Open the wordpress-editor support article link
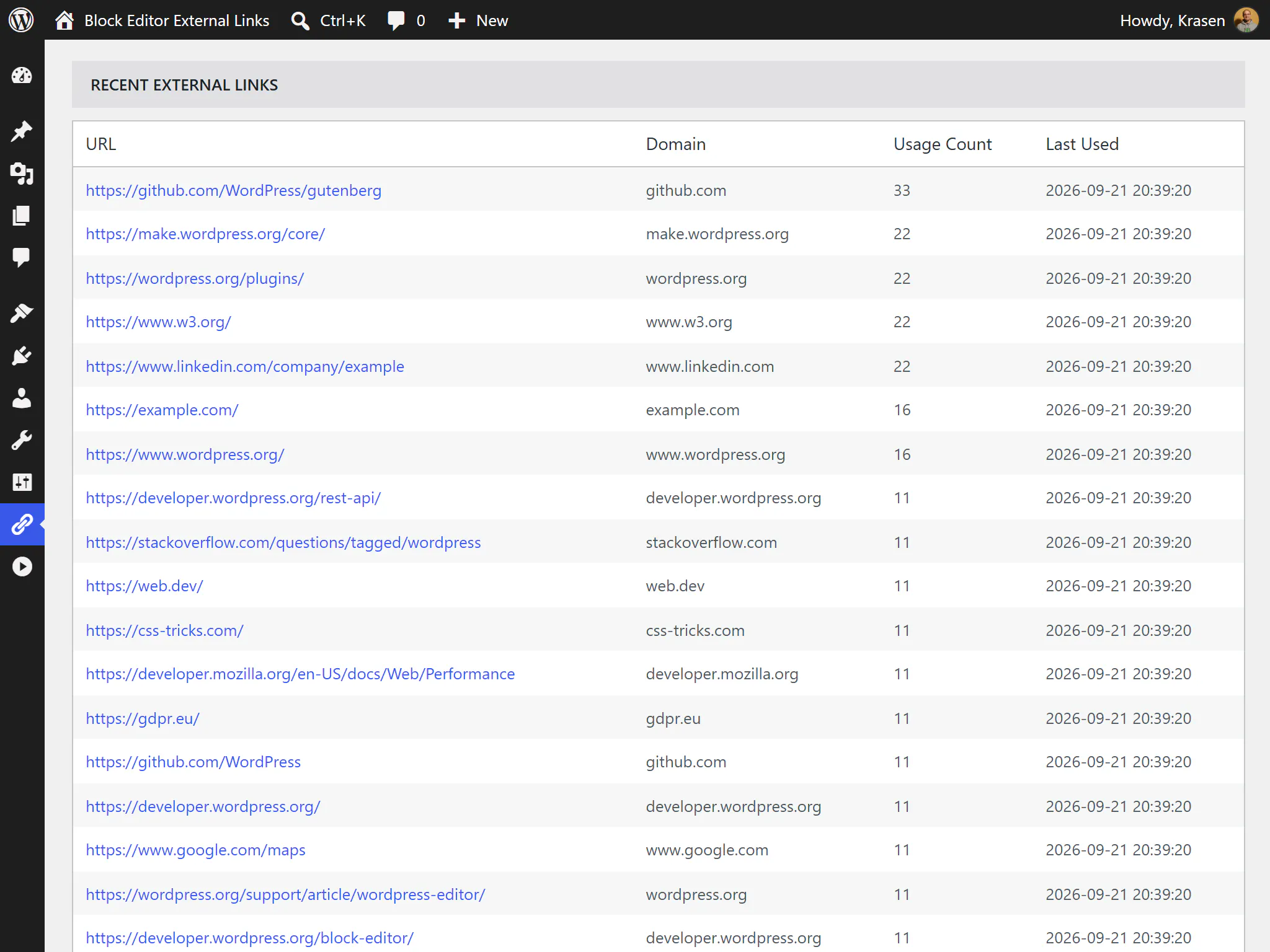 [x=285, y=894]
